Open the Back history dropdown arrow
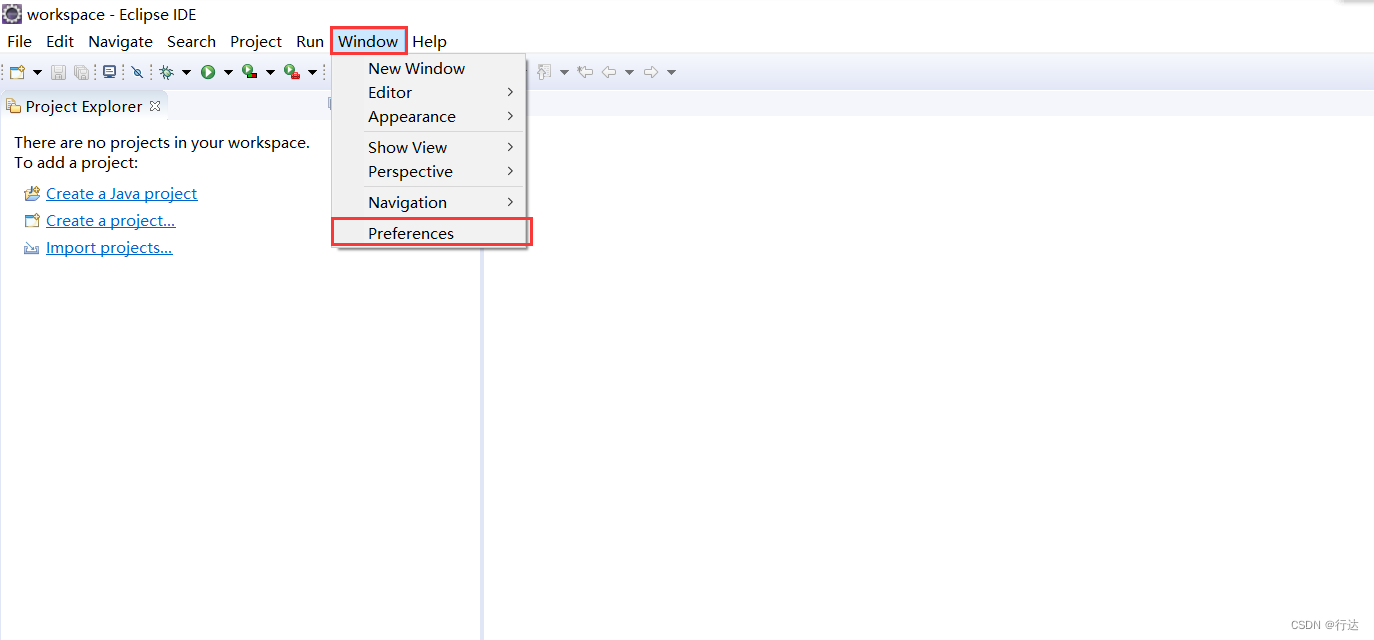1374x640 pixels. click(629, 72)
